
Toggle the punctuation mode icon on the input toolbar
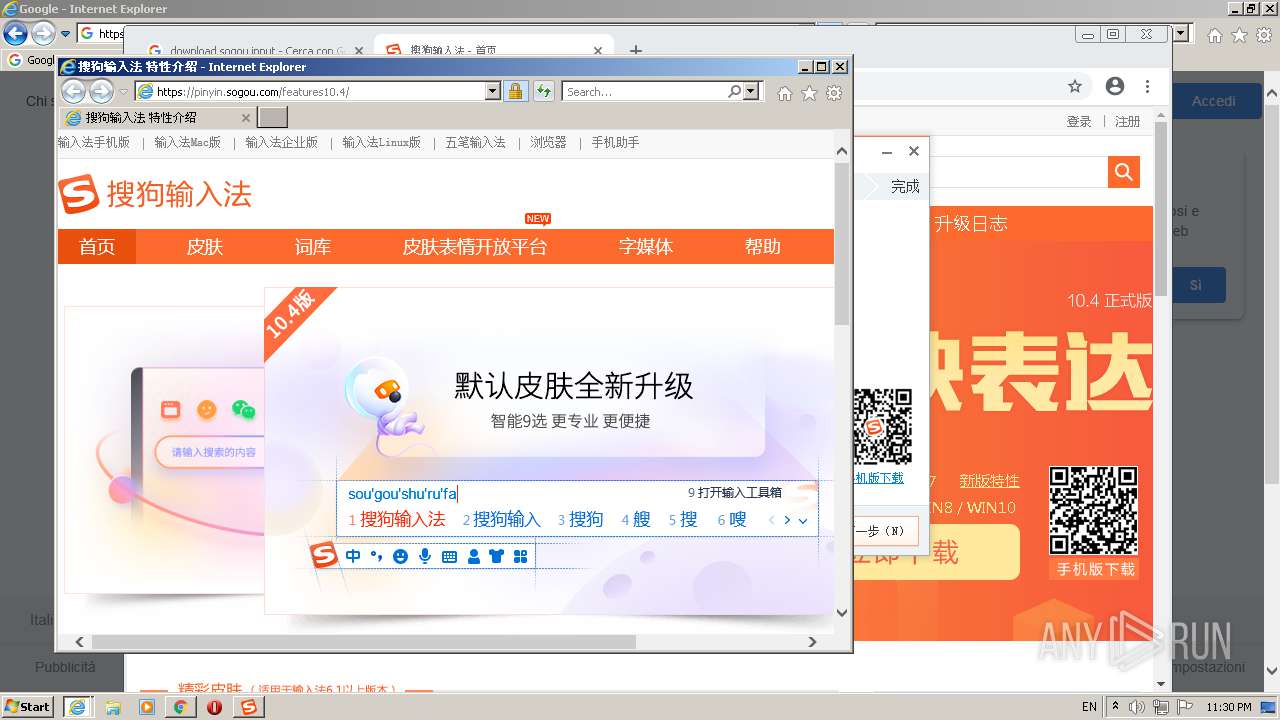(x=377, y=556)
